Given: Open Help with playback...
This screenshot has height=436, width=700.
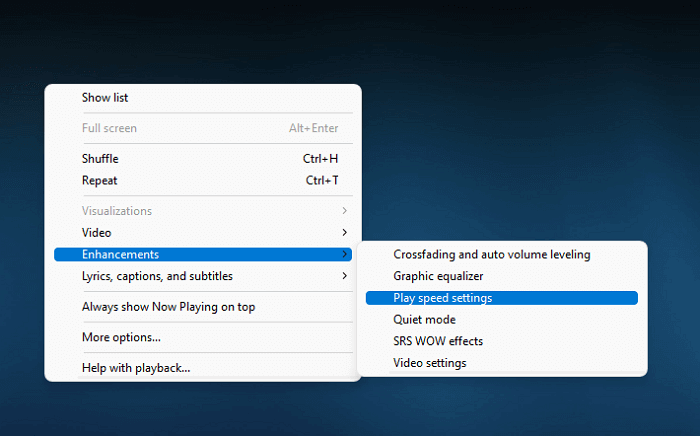Looking at the screenshot, I should pos(136,368).
